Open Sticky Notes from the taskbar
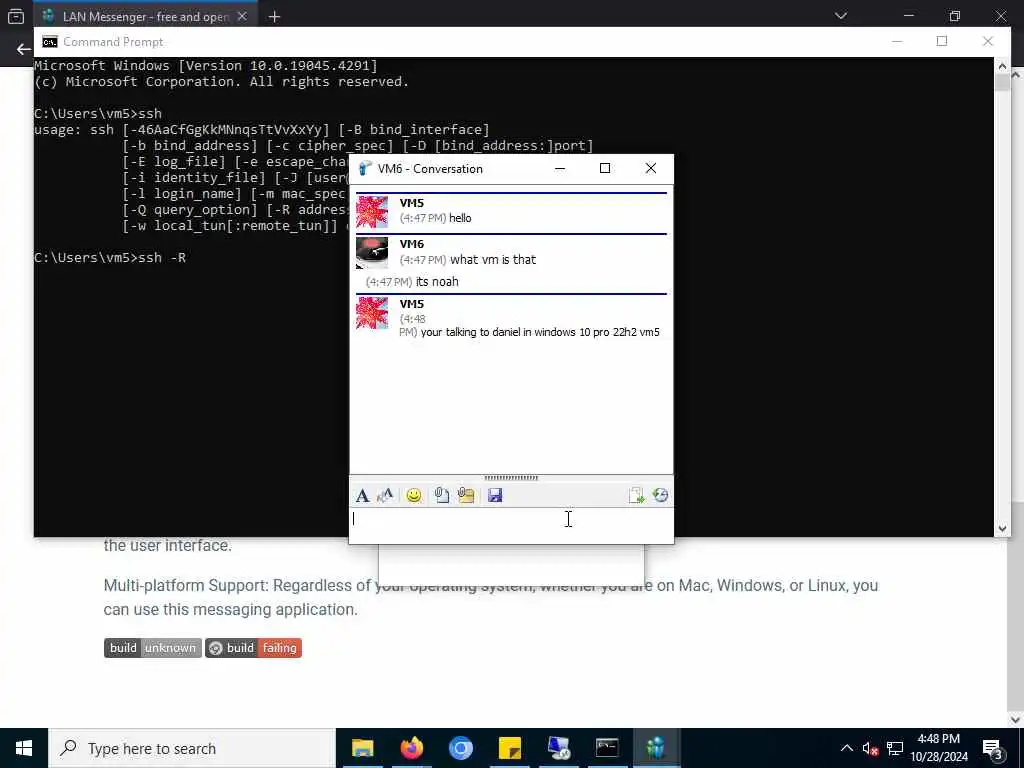Viewport: 1024px width, 768px height. 509,748
